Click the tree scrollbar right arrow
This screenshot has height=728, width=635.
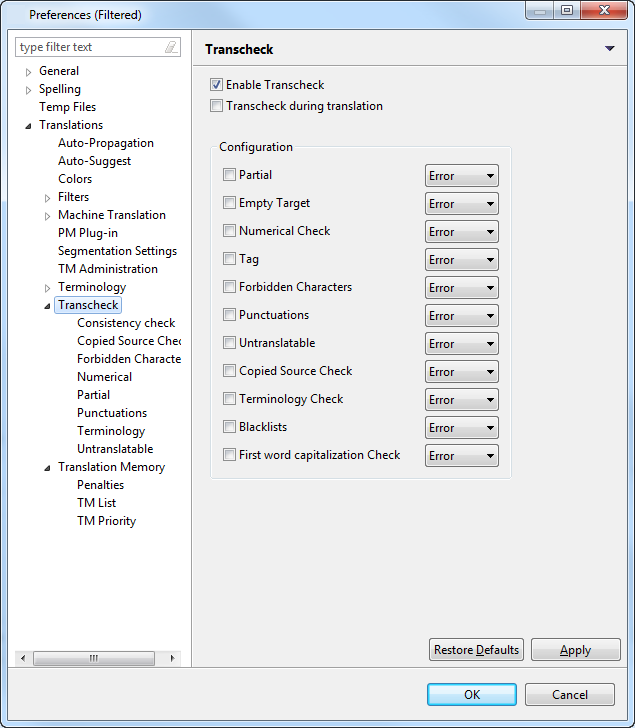pos(172,658)
